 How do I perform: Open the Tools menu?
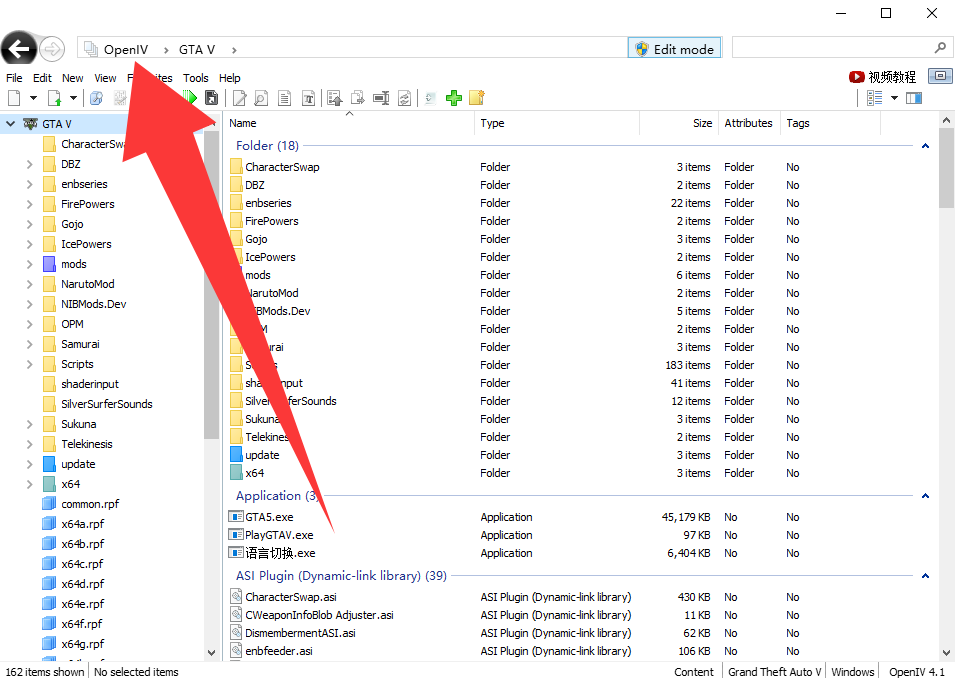(x=196, y=78)
